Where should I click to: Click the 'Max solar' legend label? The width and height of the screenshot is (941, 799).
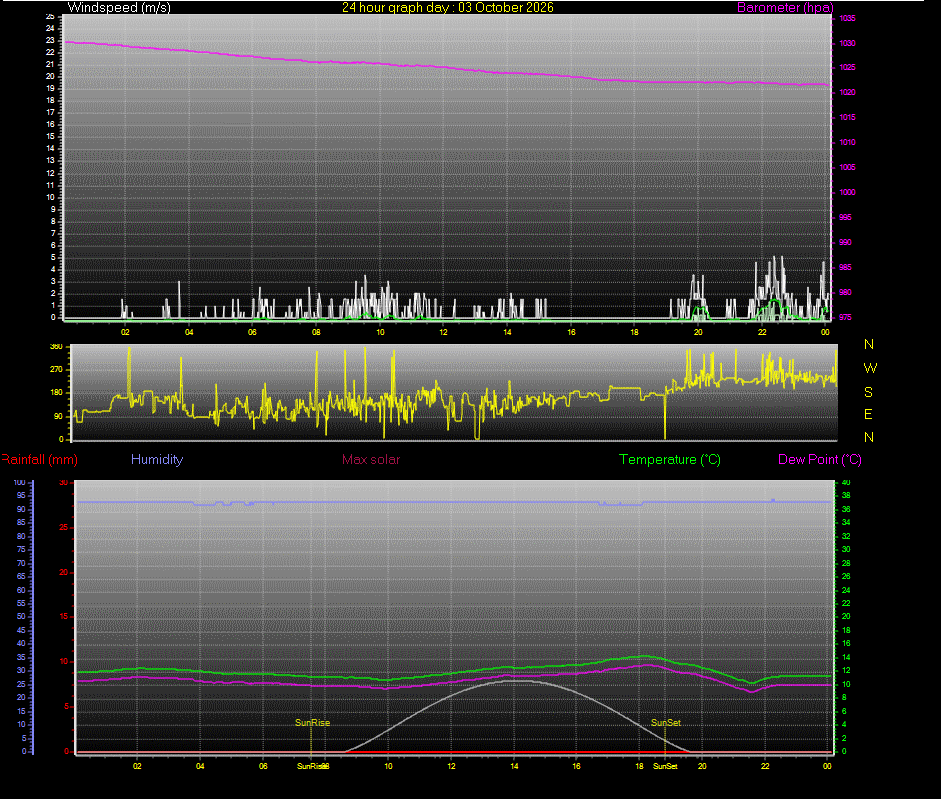coord(371,459)
